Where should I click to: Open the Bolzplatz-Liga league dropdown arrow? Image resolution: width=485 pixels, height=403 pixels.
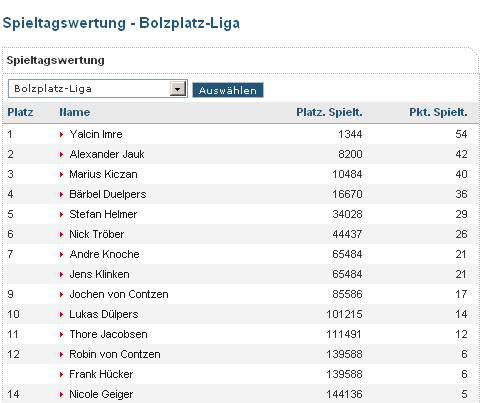(x=178, y=89)
